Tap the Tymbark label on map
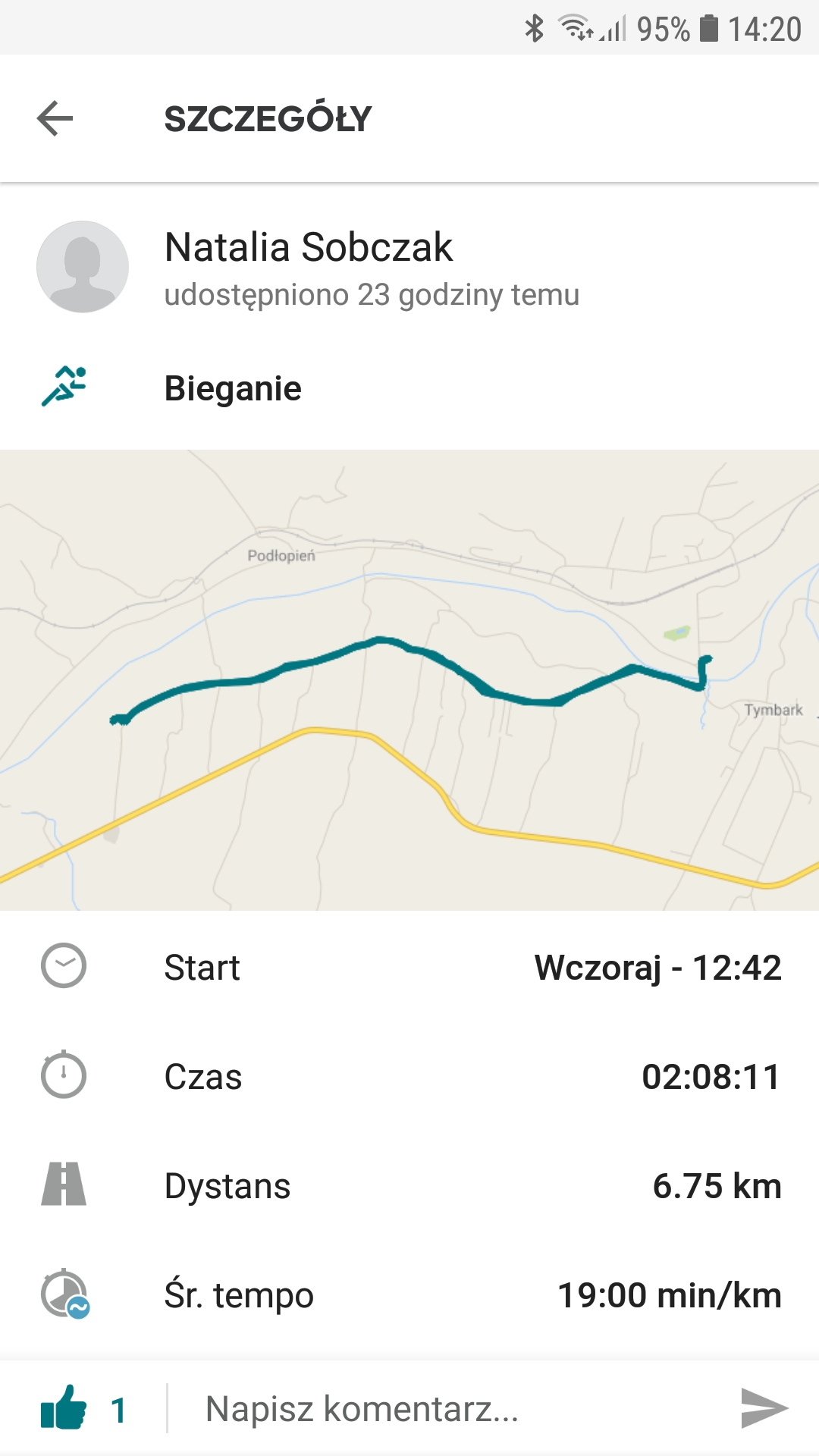This screenshot has width=819, height=1456. pyautogui.click(x=773, y=710)
